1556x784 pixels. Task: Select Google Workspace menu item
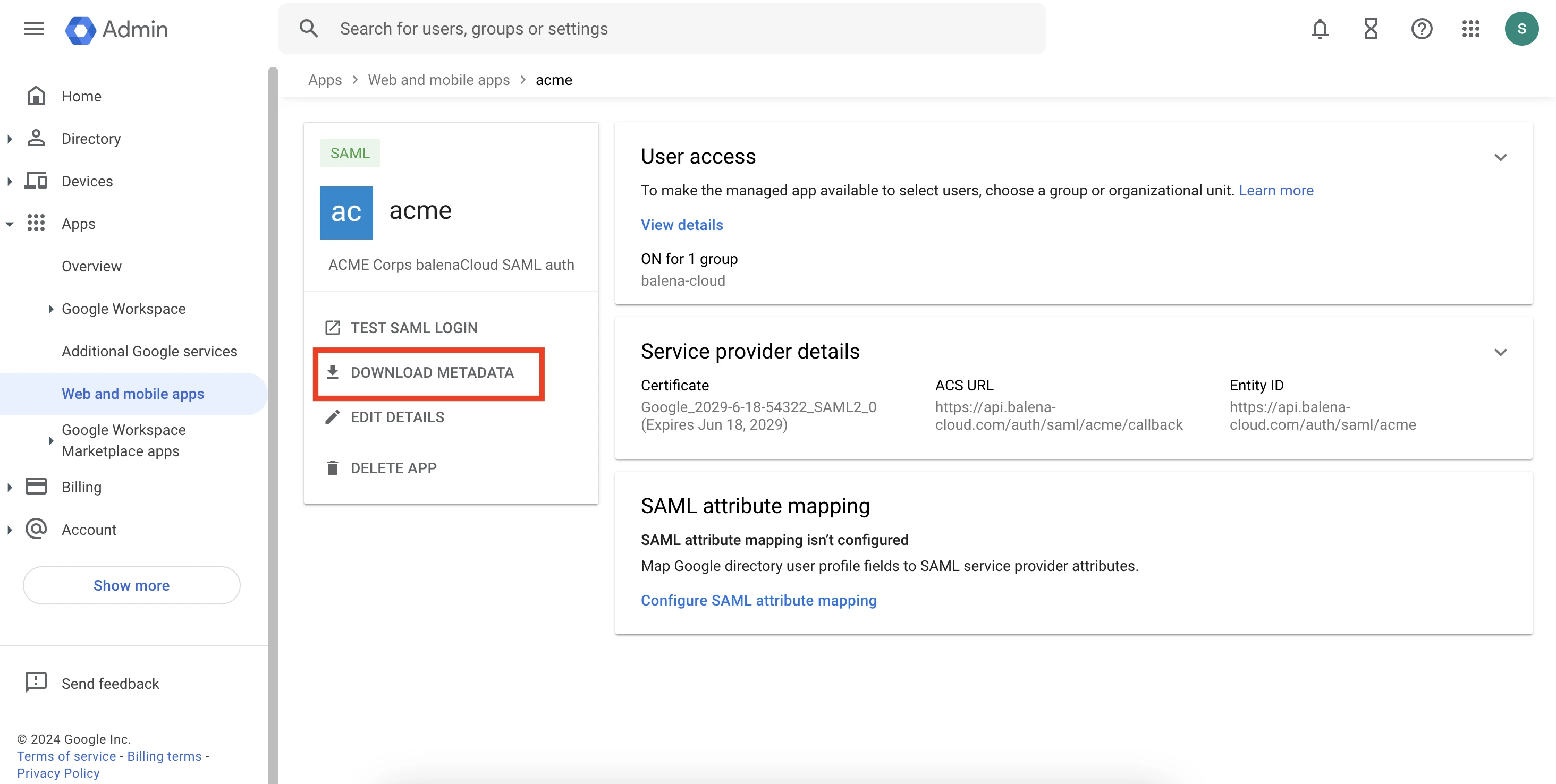tap(123, 308)
